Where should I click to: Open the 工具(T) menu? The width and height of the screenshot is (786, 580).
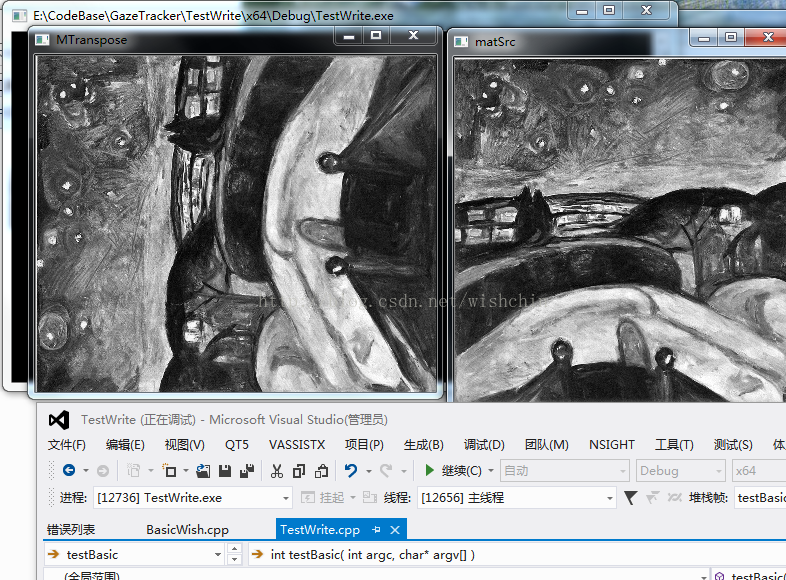tap(674, 445)
